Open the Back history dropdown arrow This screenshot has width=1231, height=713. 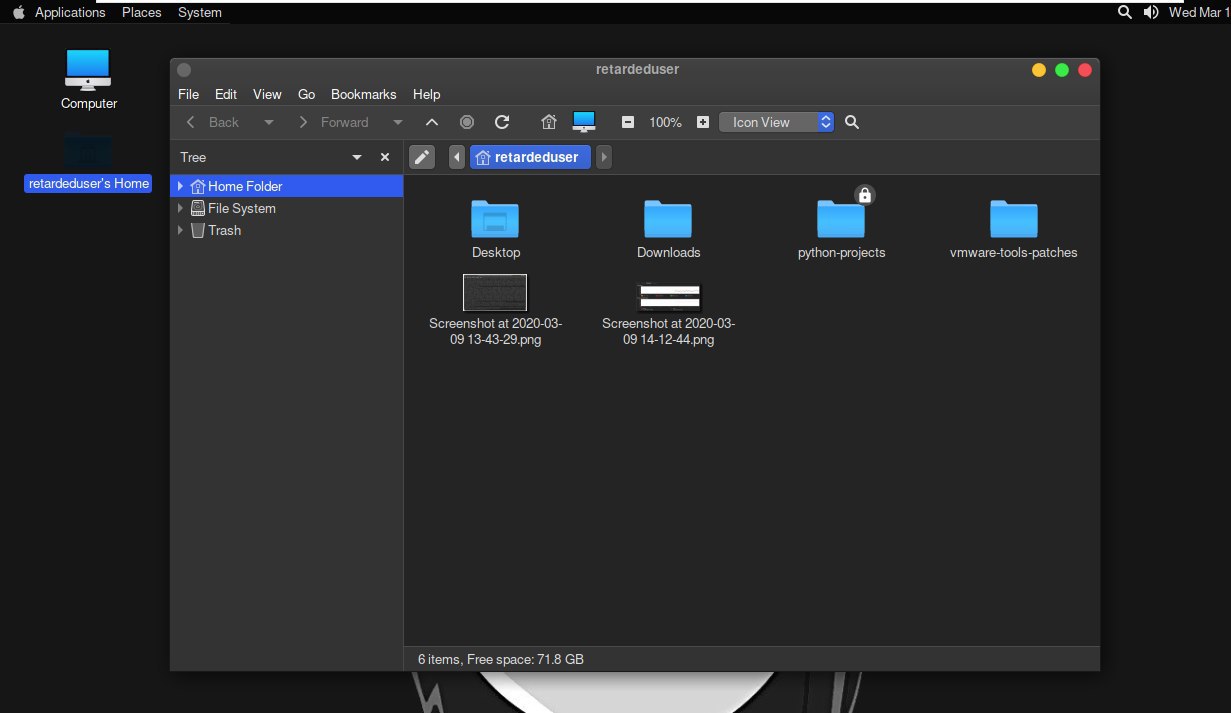tap(268, 122)
